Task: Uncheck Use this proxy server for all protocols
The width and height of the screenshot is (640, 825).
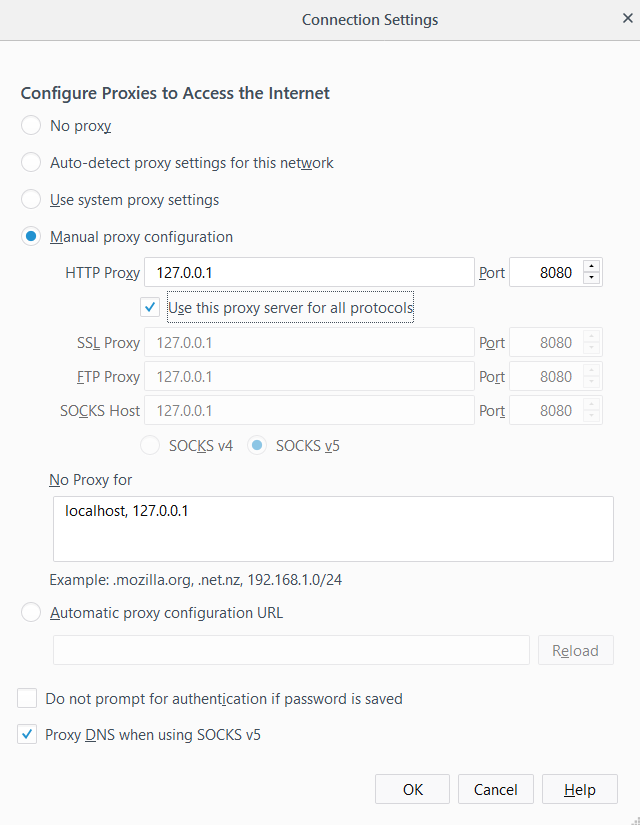Action: point(150,308)
